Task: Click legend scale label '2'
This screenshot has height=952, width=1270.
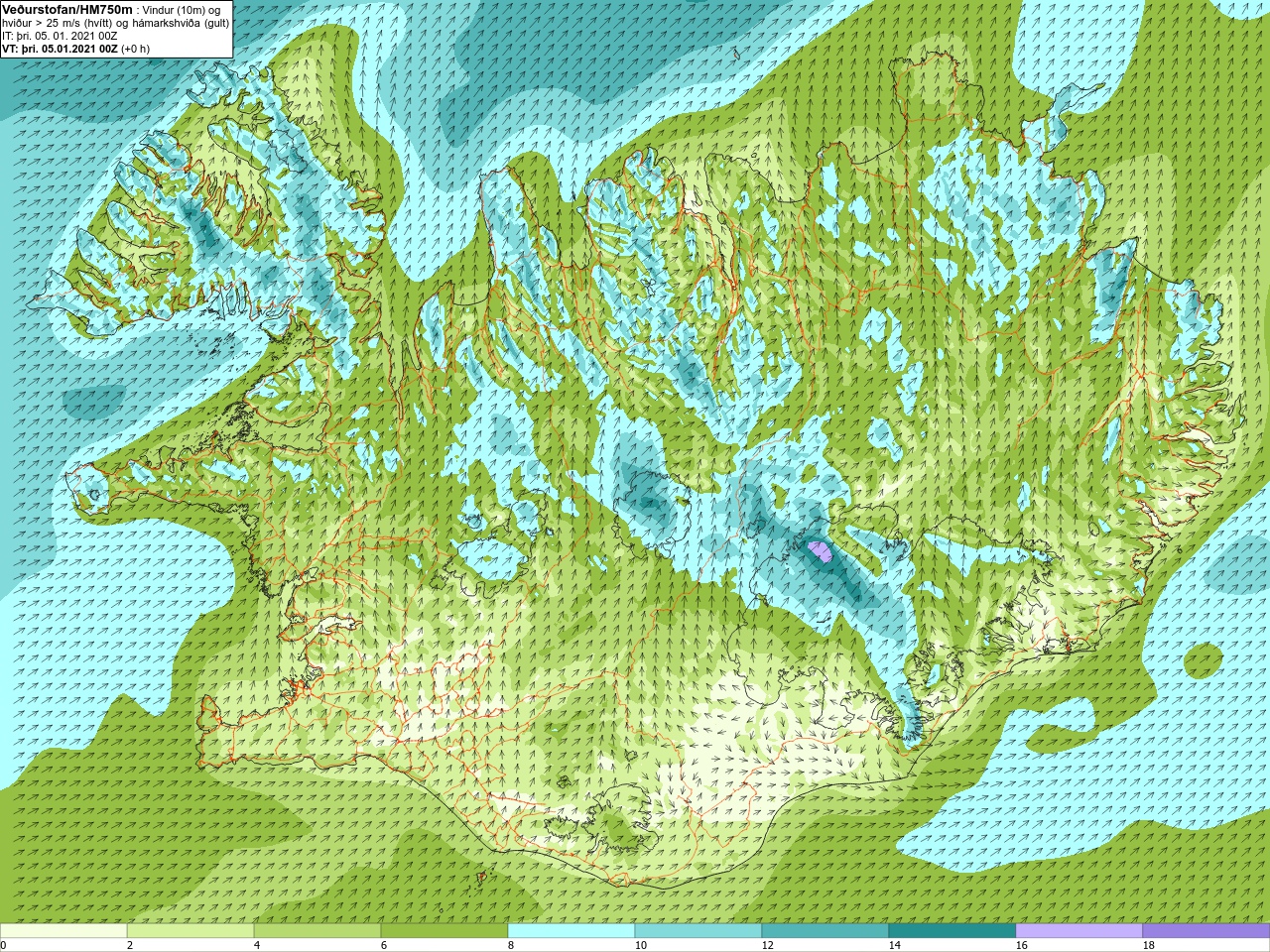Action: click(130, 946)
